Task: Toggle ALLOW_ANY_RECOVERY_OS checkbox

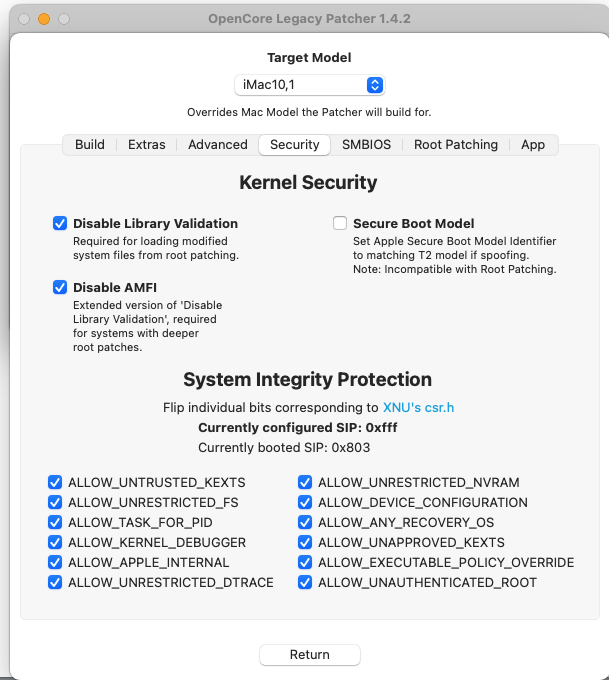Action: (305, 522)
